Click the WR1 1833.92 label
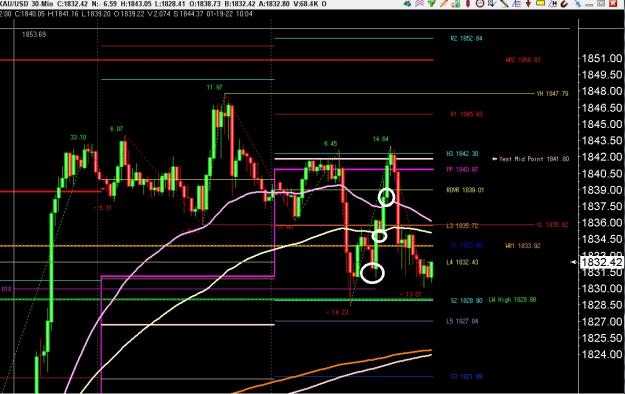The width and height of the screenshot is (625, 394). tap(523, 246)
